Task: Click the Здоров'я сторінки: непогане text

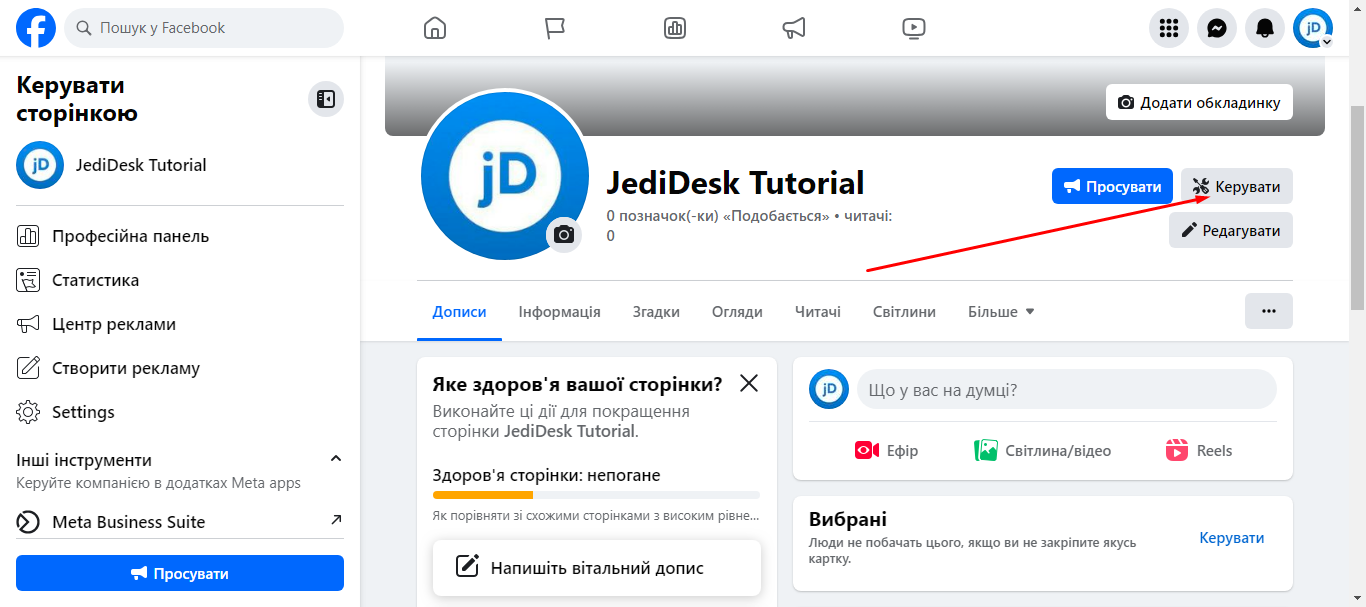Action: pos(547,475)
